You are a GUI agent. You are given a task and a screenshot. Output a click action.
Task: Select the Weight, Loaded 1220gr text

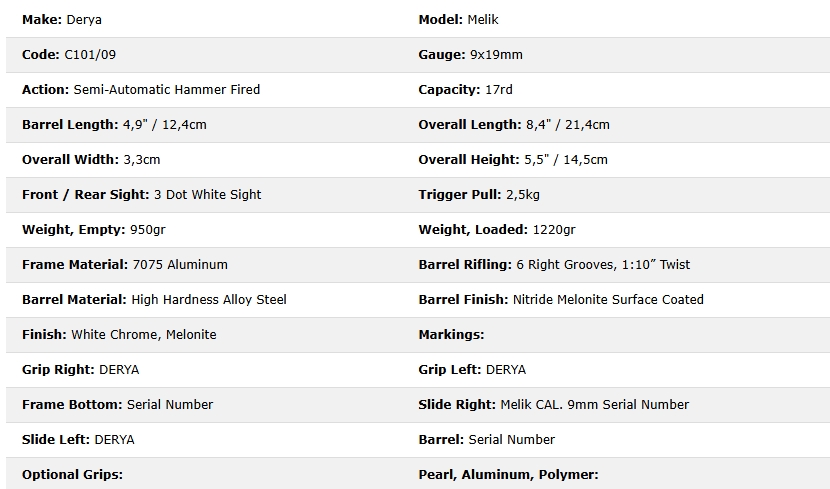[496, 230]
